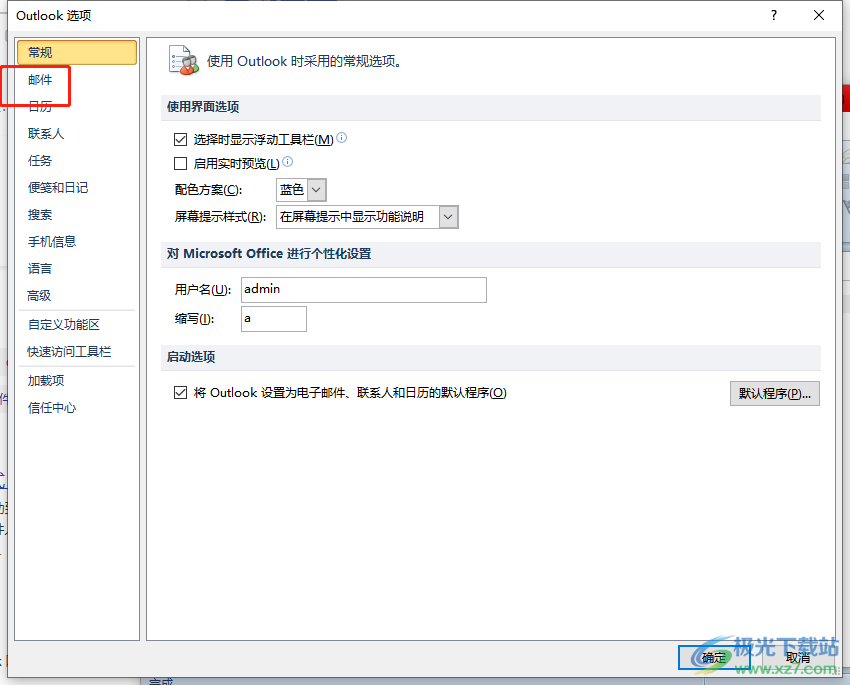The image size is (850, 685).
Task: Click the general options icon in the header
Action: click(x=184, y=60)
